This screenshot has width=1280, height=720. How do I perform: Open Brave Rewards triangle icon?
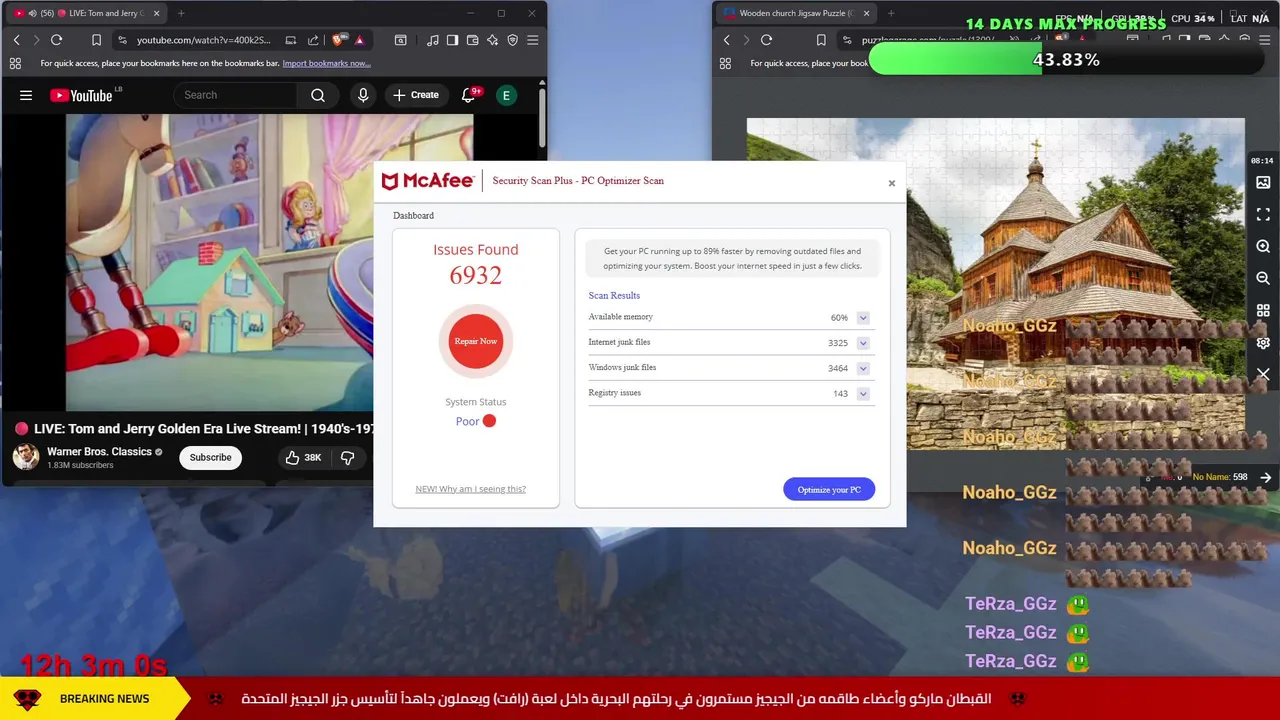coord(359,40)
